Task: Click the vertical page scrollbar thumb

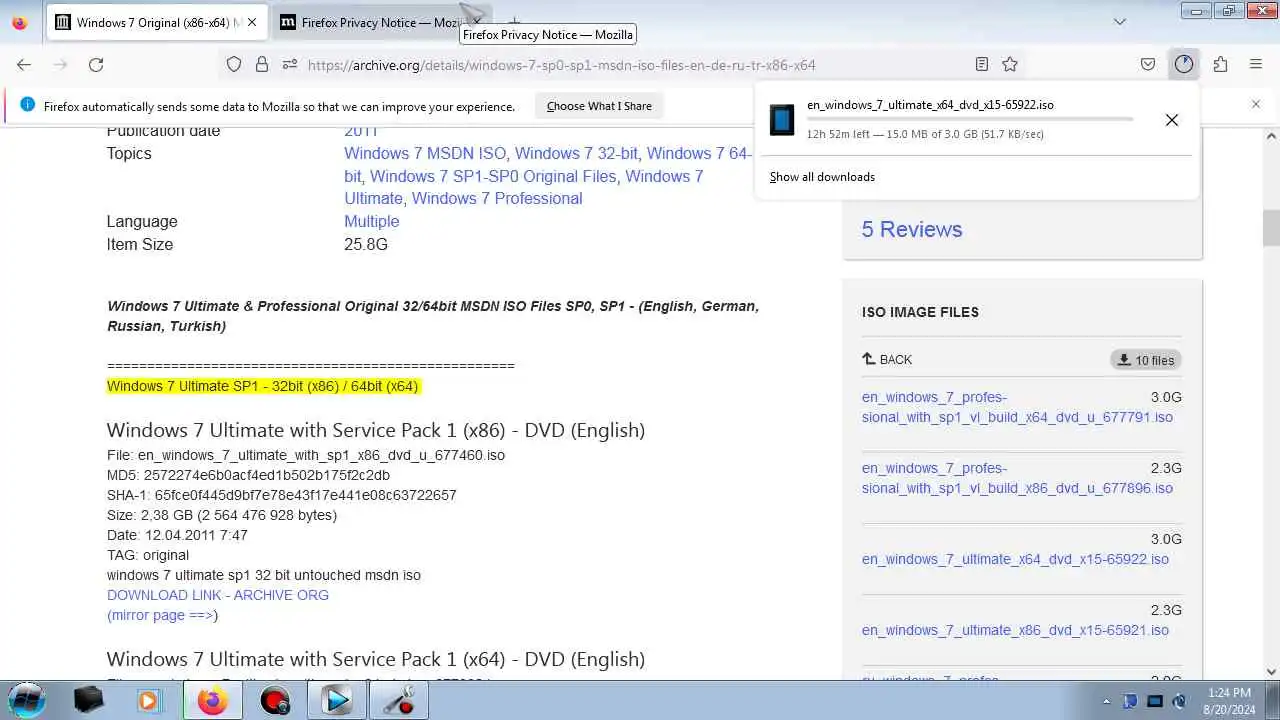Action: pos(1271,228)
